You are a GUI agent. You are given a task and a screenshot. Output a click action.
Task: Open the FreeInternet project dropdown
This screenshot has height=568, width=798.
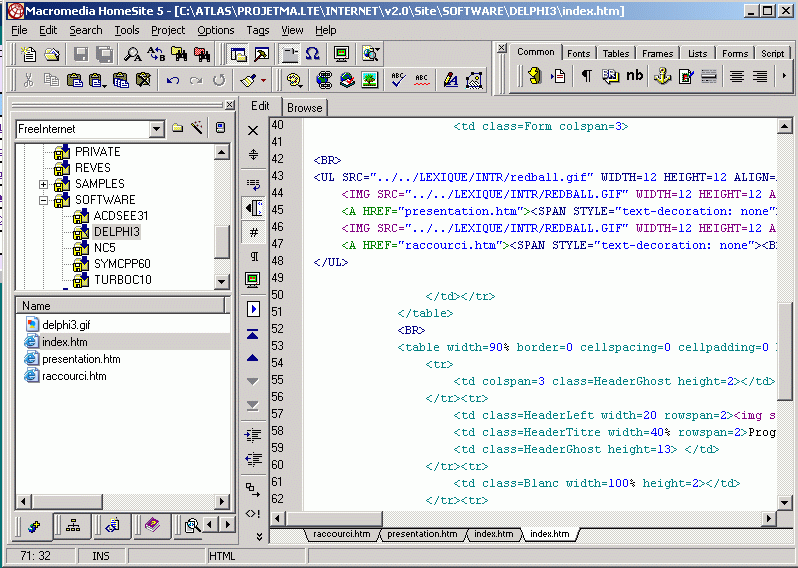[x=156, y=129]
